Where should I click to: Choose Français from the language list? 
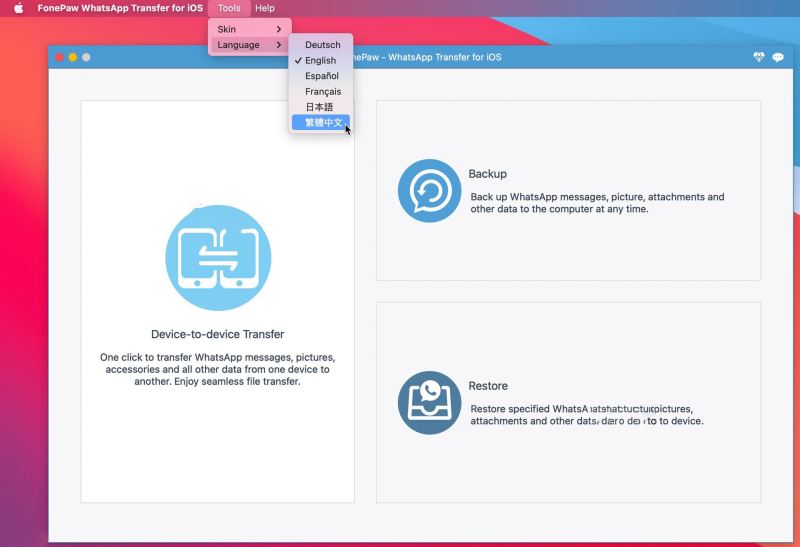(x=321, y=92)
